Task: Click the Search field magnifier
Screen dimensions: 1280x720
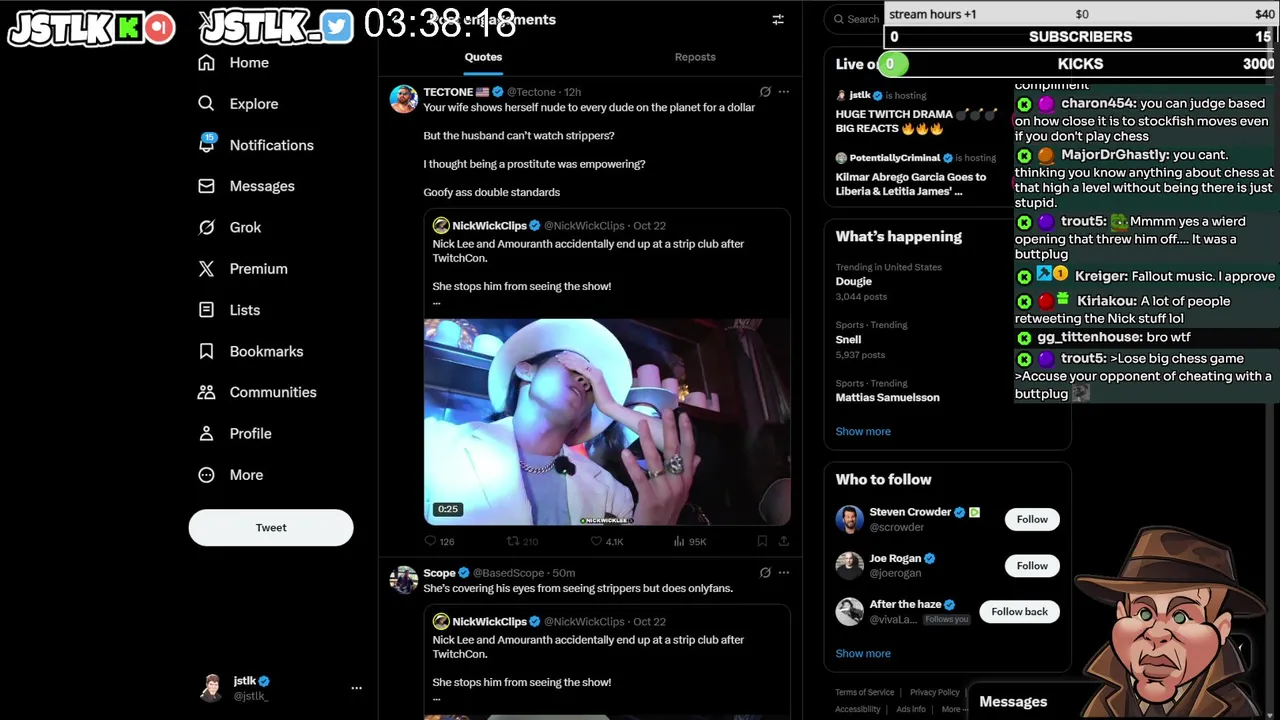Action: 840,19
